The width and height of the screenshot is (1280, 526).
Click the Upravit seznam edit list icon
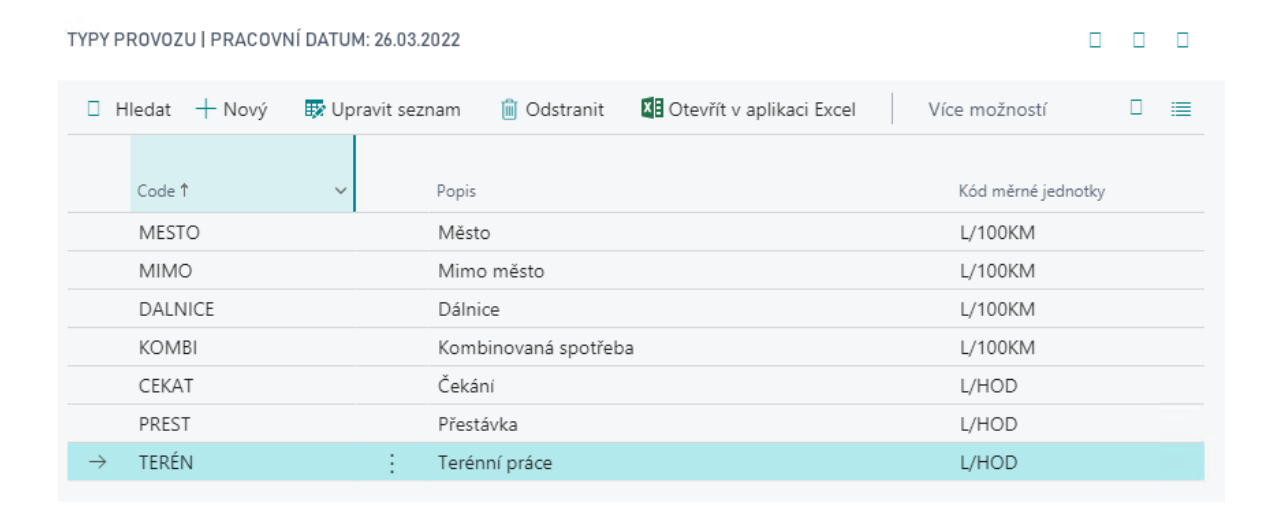coord(315,110)
